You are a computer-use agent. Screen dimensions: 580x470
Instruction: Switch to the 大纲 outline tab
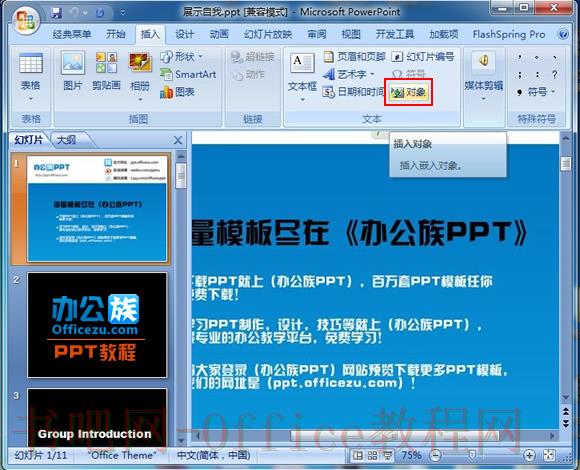pyautogui.click(x=67, y=140)
